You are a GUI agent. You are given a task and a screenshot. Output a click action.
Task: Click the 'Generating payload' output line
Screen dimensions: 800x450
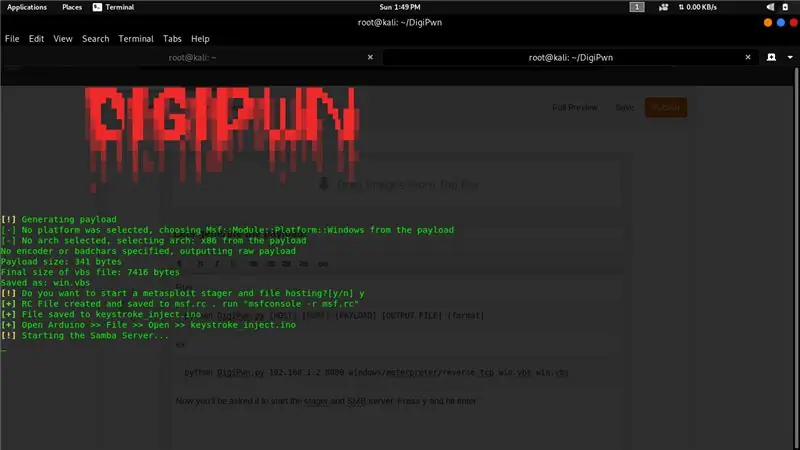click(59, 219)
